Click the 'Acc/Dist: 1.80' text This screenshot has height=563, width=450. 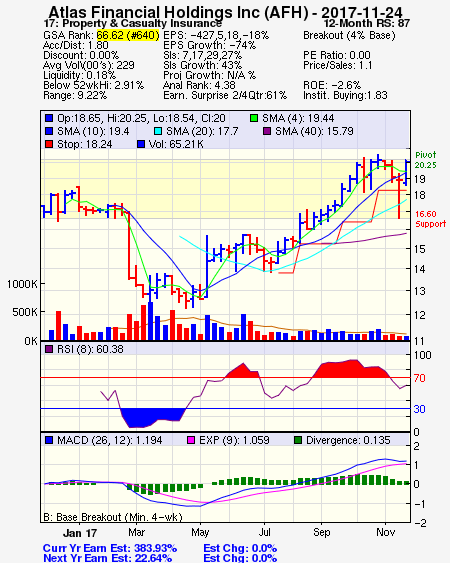(76, 45)
